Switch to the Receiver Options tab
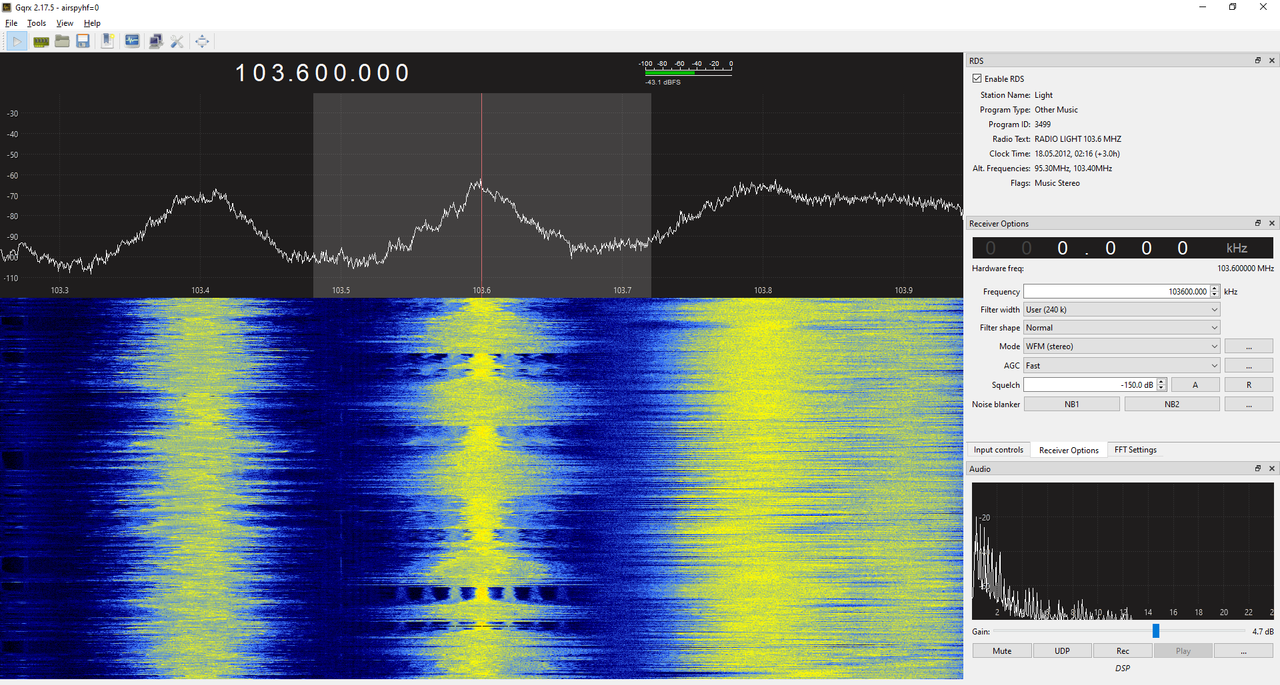 coord(1069,450)
